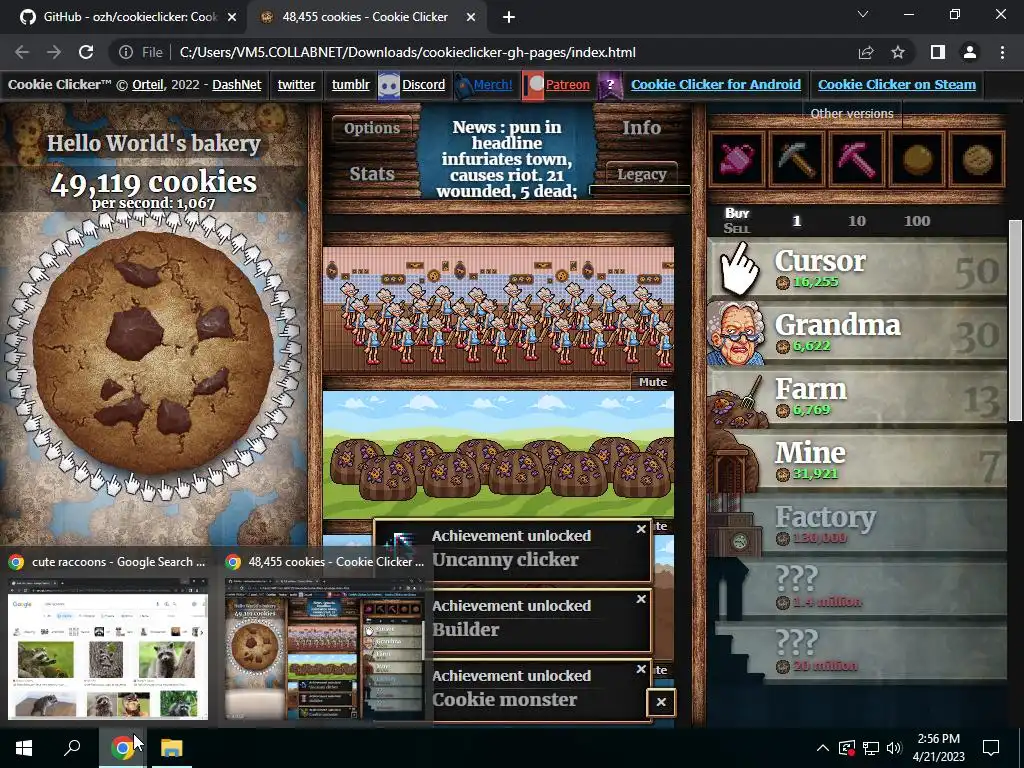Open the twitter link
The width and height of the screenshot is (1024, 768).
click(296, 84)
